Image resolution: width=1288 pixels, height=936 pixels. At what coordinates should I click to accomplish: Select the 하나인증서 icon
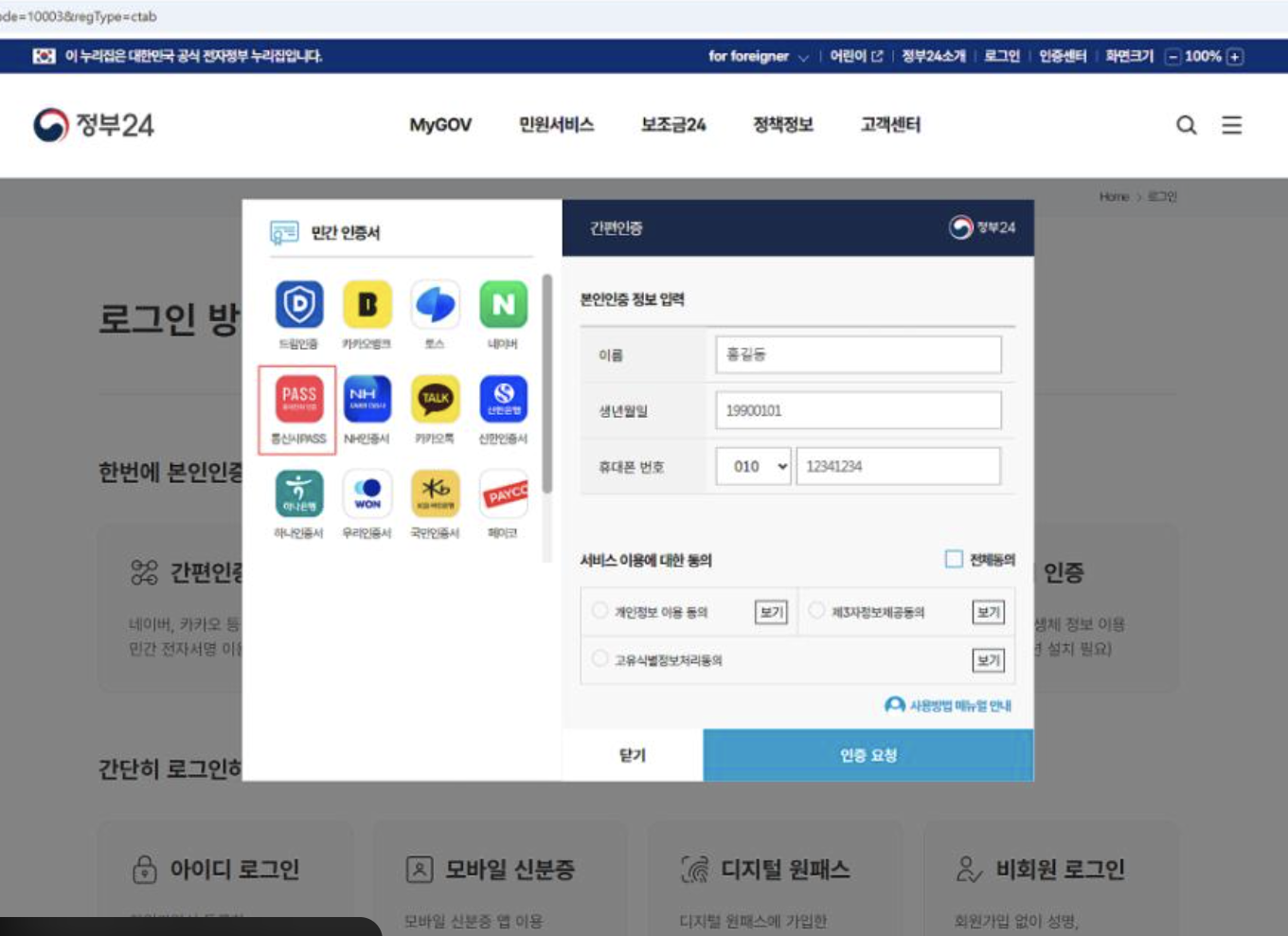coord(297,494)
